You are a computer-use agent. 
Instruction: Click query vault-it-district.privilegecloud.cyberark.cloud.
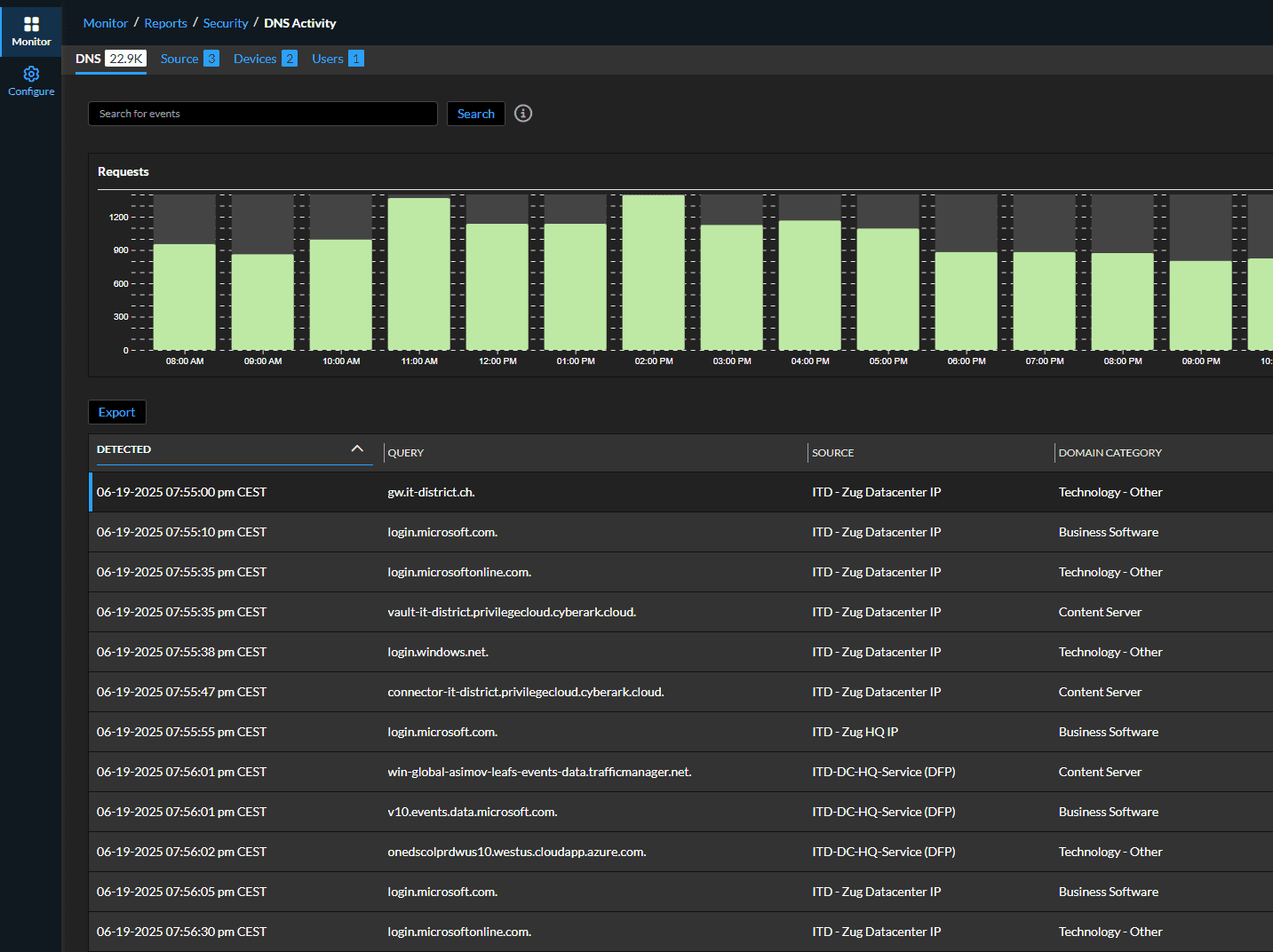click(512, 612)
